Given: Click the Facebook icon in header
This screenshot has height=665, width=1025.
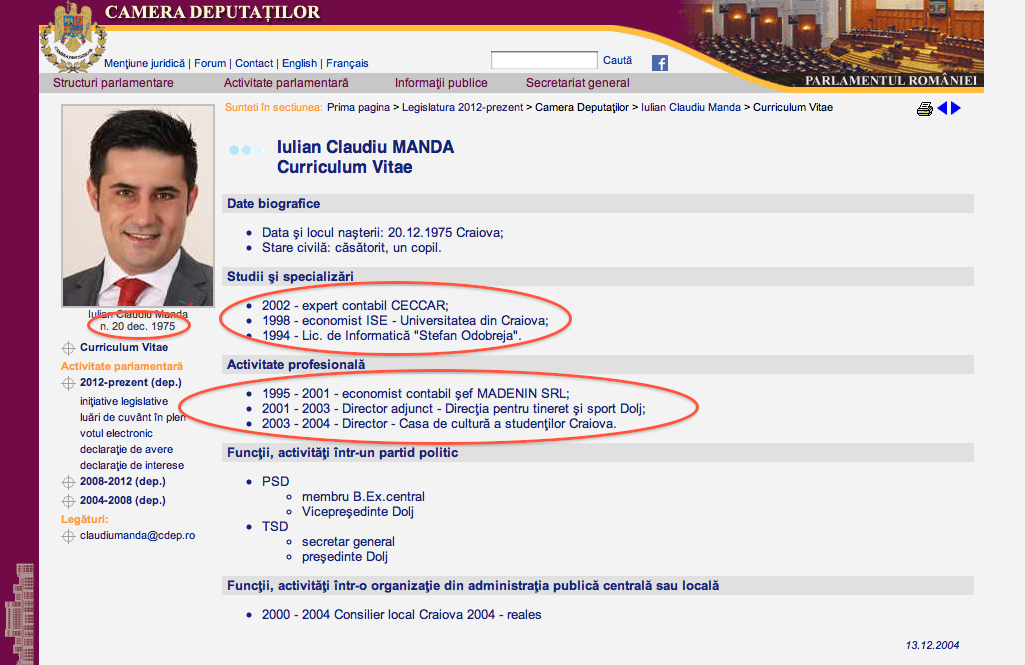Looking at the screenshot, I should pos(660,63).
